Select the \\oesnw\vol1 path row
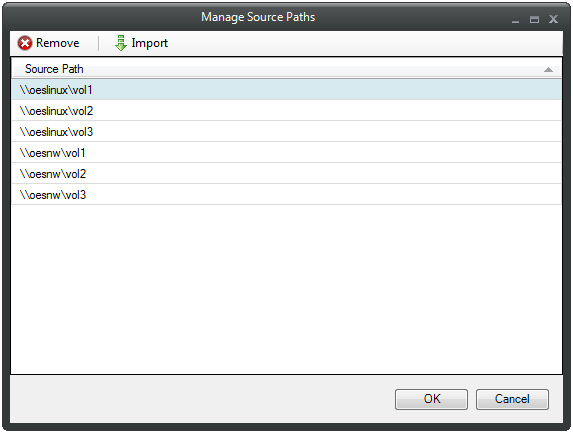This screenshot has width=573, height=433. (x=286, y=153)
